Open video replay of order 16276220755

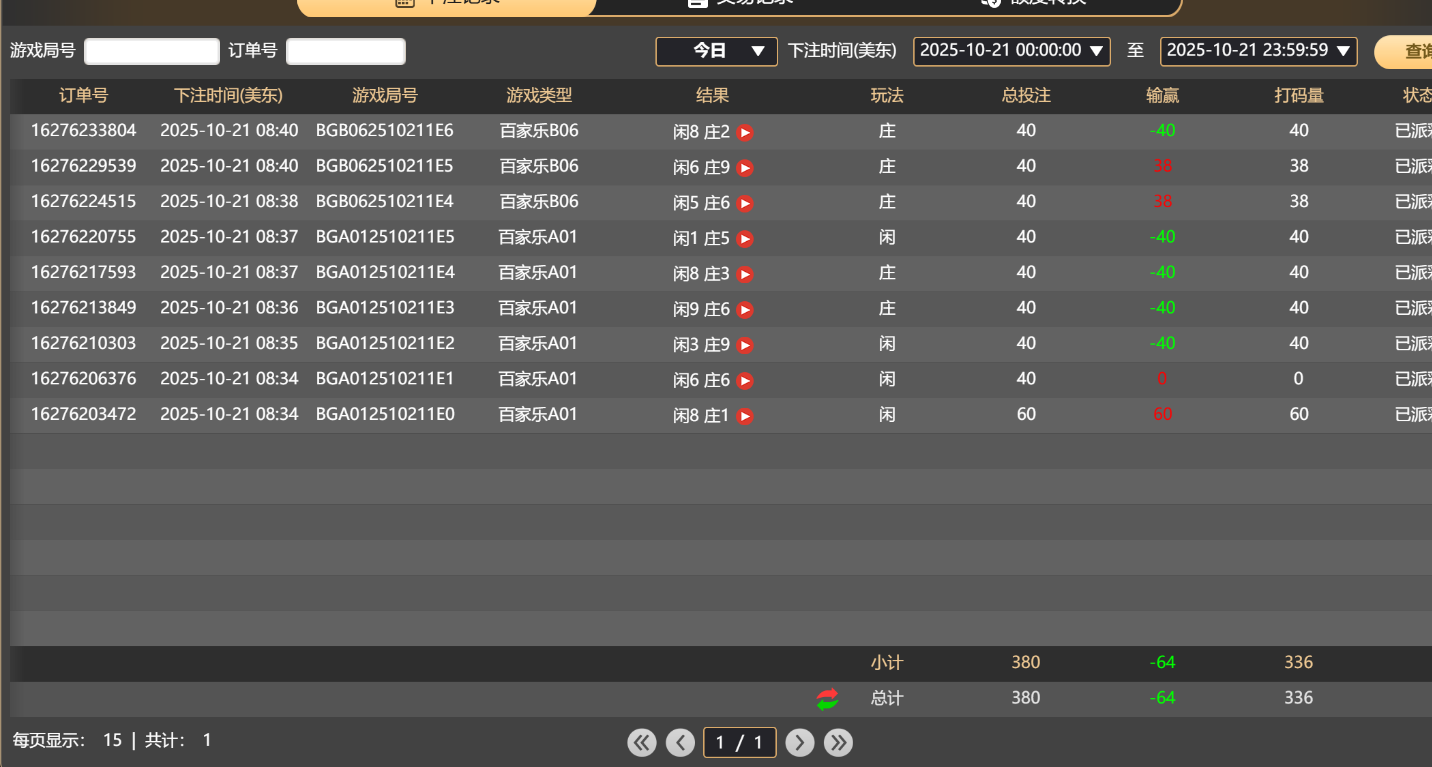pos(745,239)
